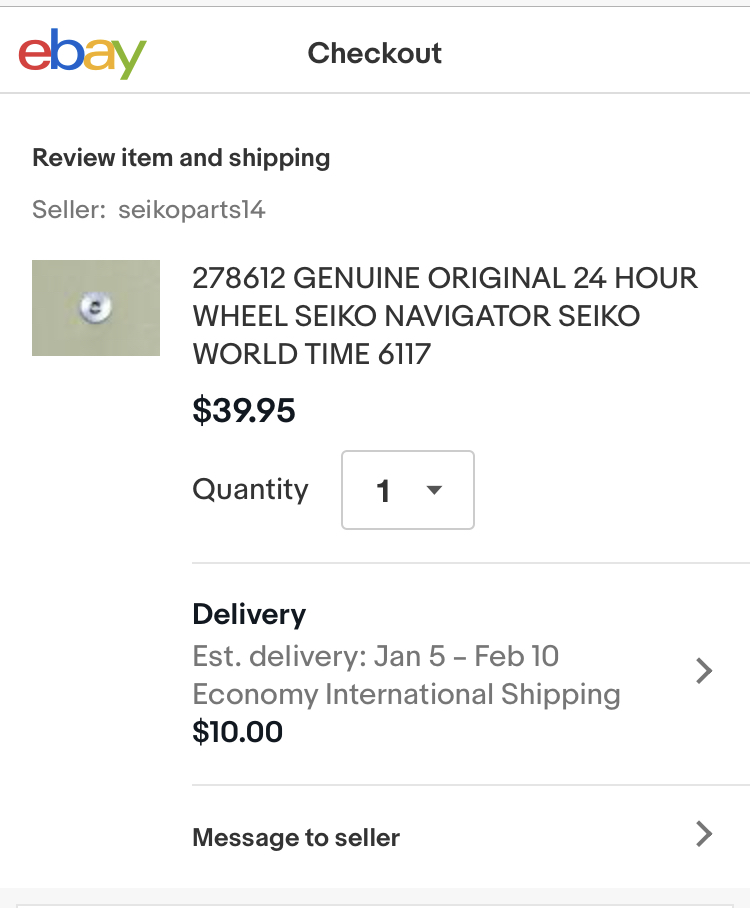The width and height of the screenshot is (750, 908).
Task: Click the Quantity dropdown arrow
Action: [434, 490]
